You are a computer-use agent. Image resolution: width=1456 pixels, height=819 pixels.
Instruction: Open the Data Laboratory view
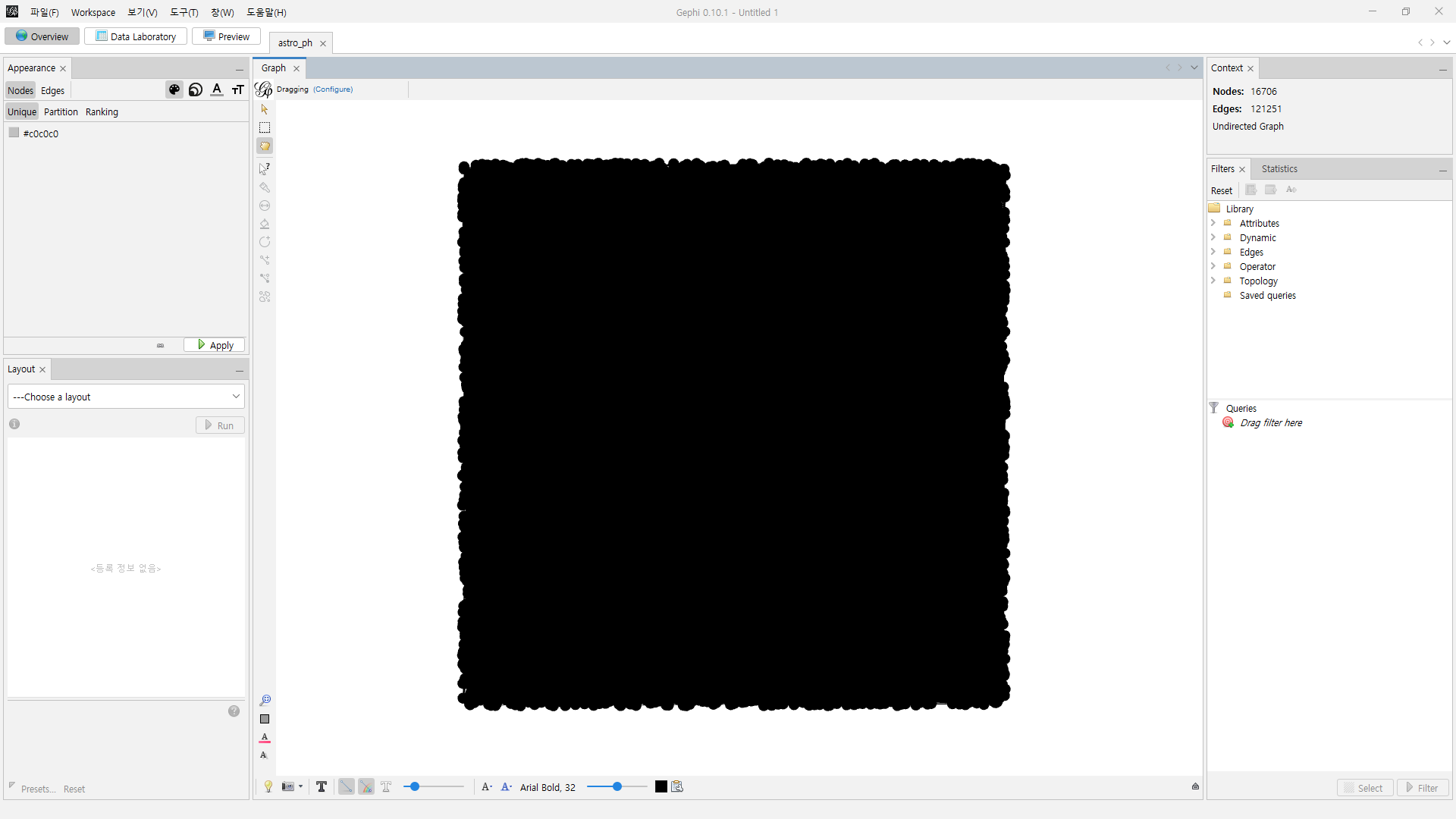click(136, 36)
